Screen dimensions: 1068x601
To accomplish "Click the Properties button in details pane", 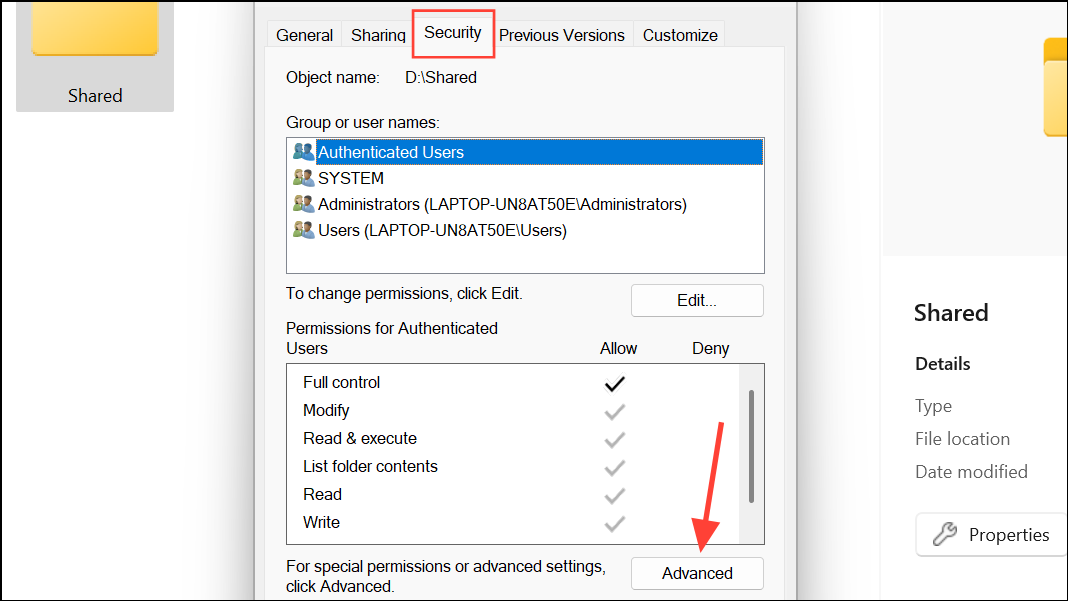I will tap(992, 534).
